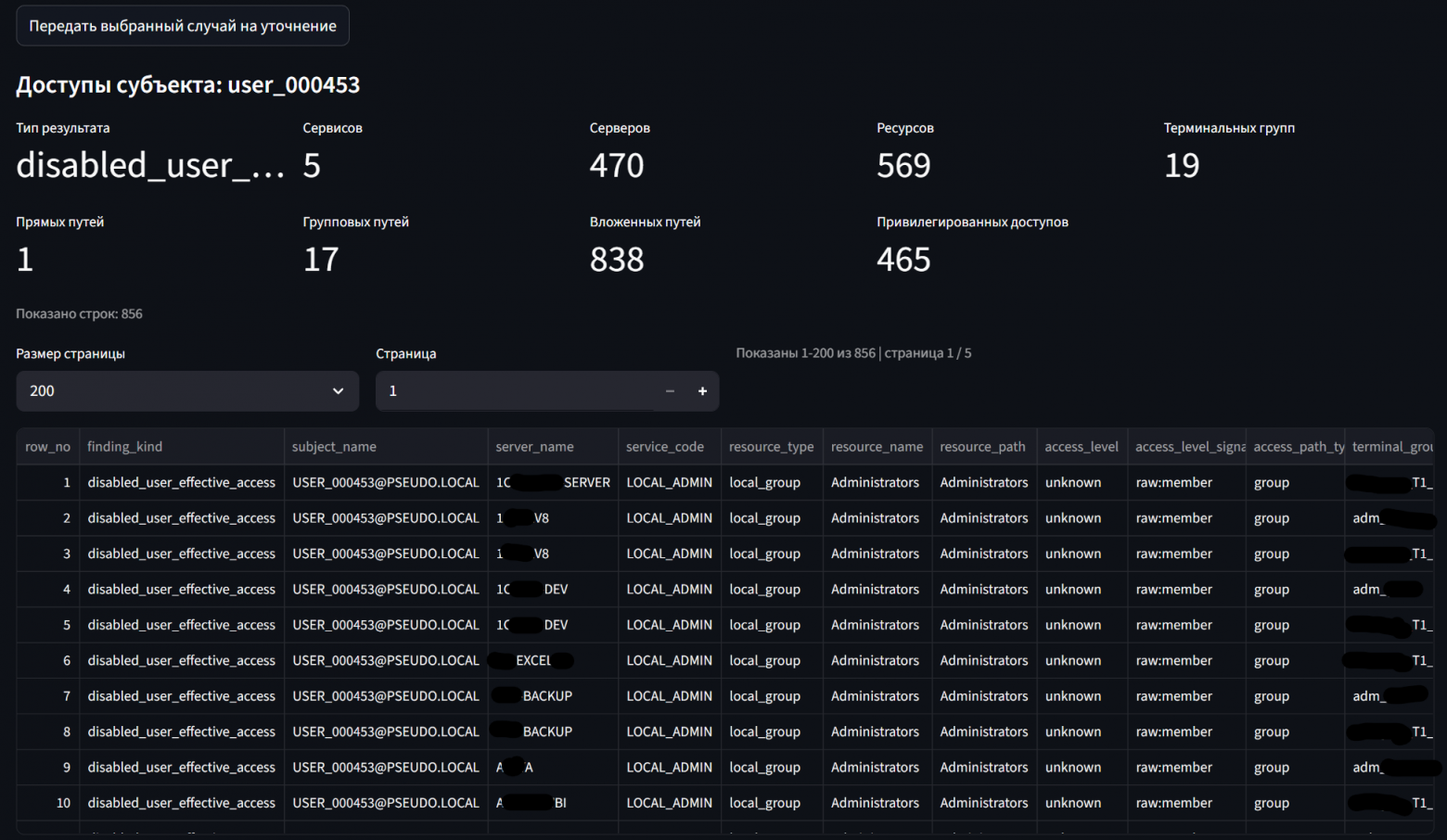
Task: Select the DEV server name cell in row 4
Action: 553,590
